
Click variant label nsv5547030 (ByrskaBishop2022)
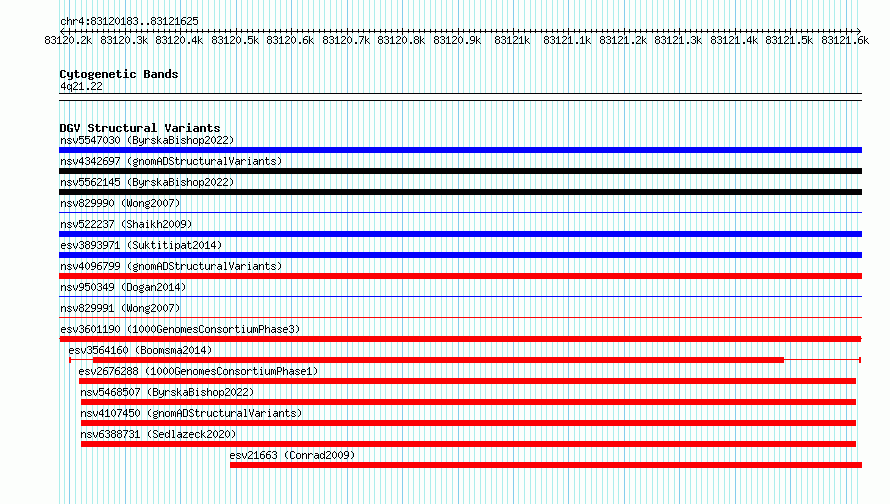tap(147, 140)
